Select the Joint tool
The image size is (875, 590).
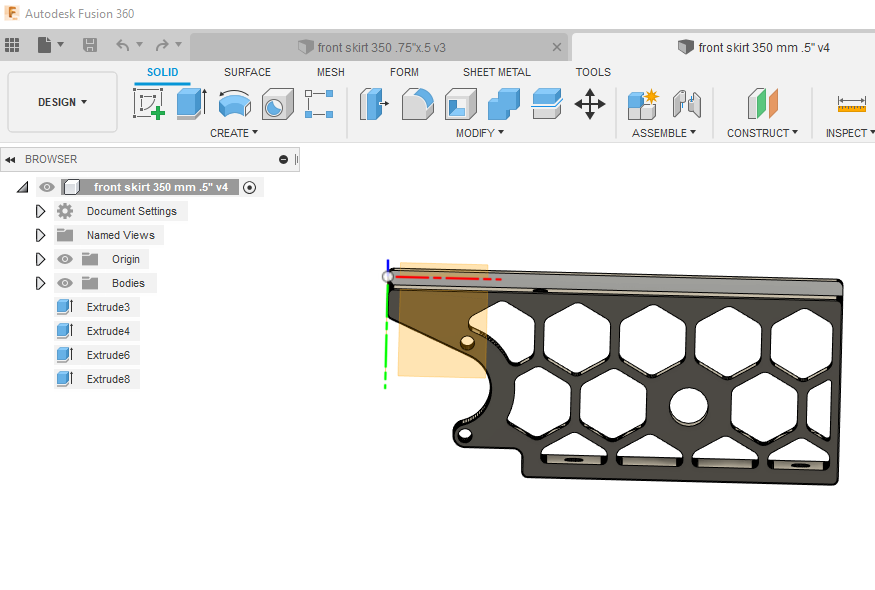686,104
